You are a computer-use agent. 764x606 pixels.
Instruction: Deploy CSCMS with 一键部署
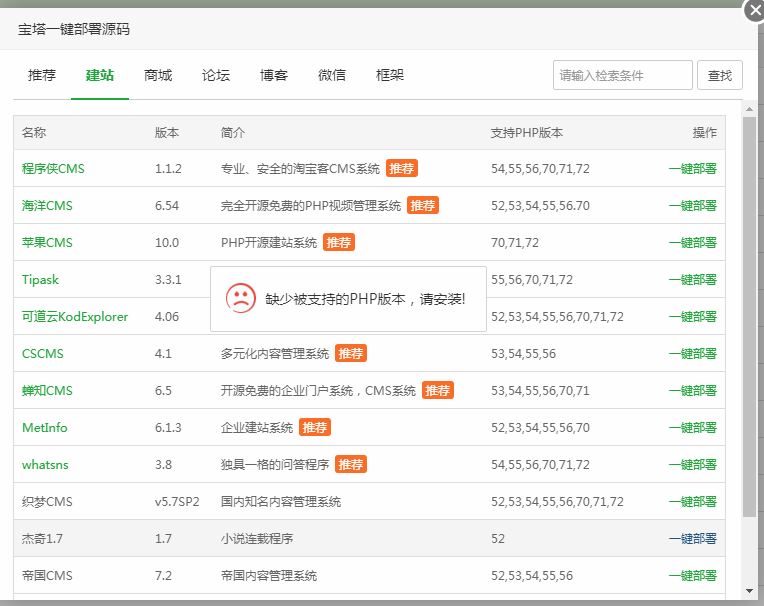692,354
